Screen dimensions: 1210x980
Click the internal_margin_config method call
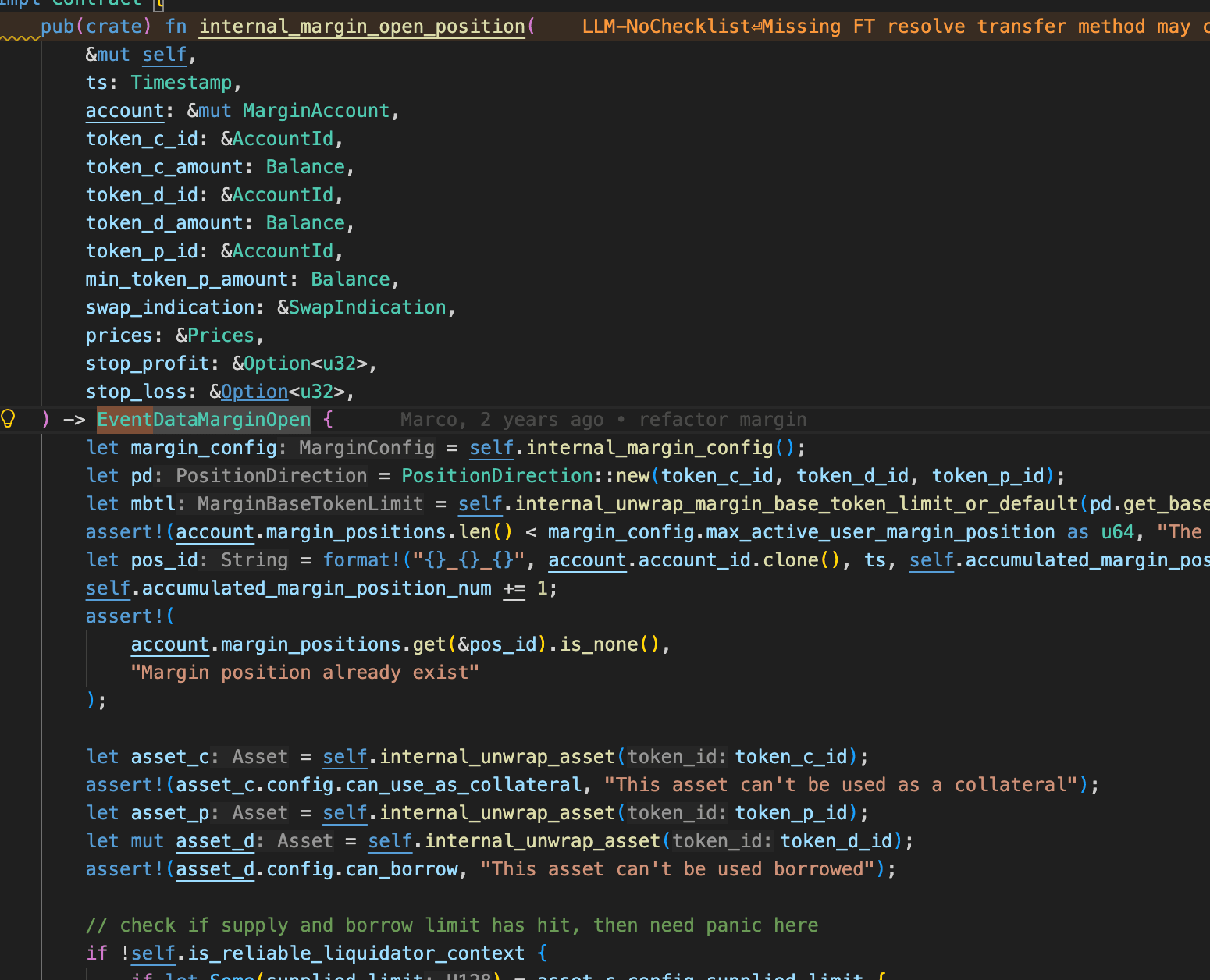[x=649, y=448]
